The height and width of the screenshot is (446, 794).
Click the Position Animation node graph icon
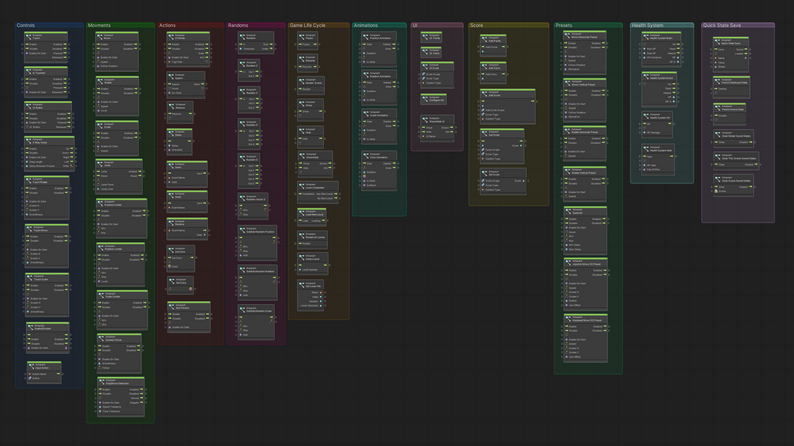[366, 37]
